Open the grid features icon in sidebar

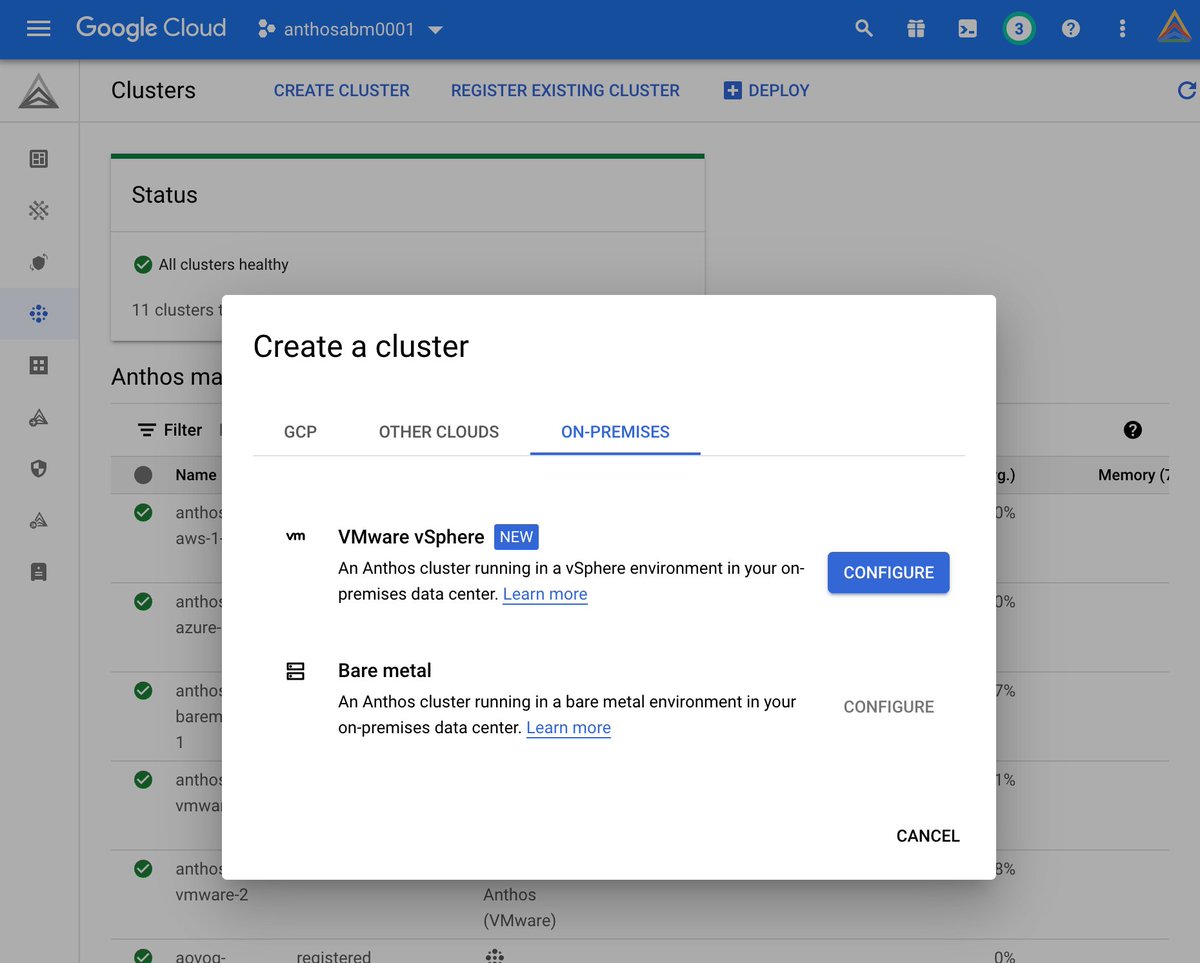point(39,366)
